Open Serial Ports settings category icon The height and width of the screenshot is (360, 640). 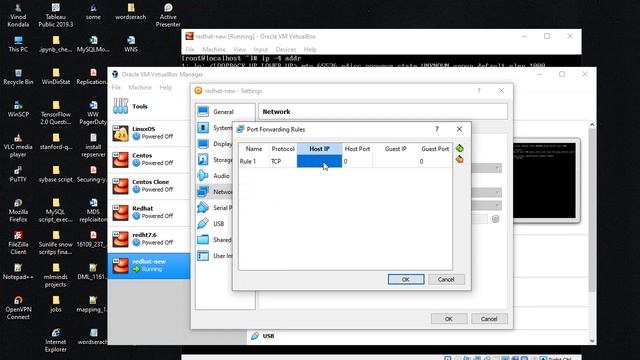pyautogui.click(x=203, y=208)
